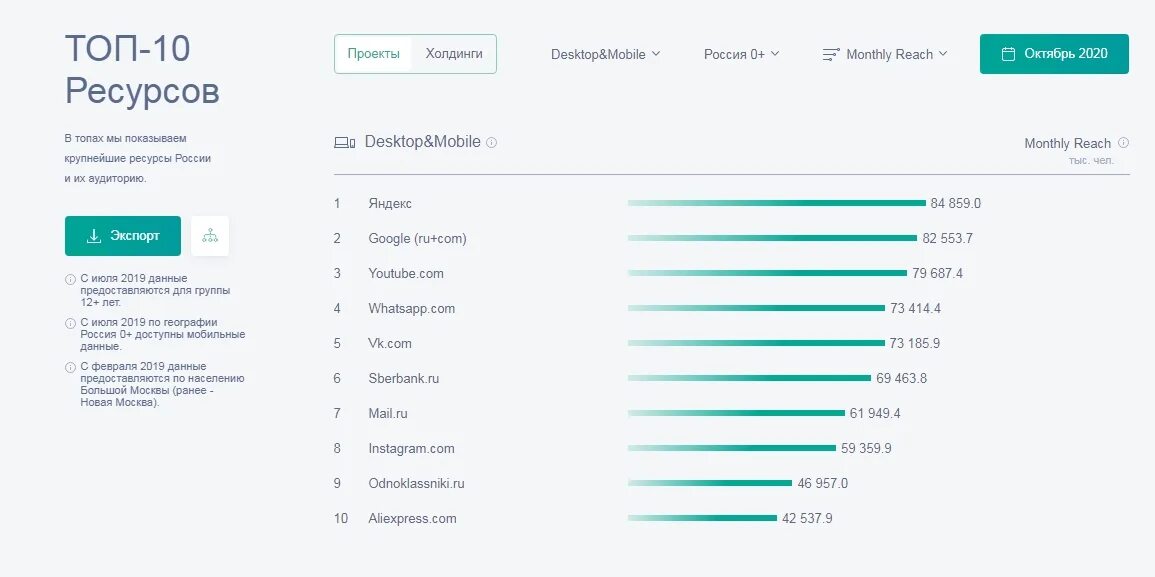Click the value 79 687.4
Viewport: 1155px width, 577px height.
(x=937, y=273)
